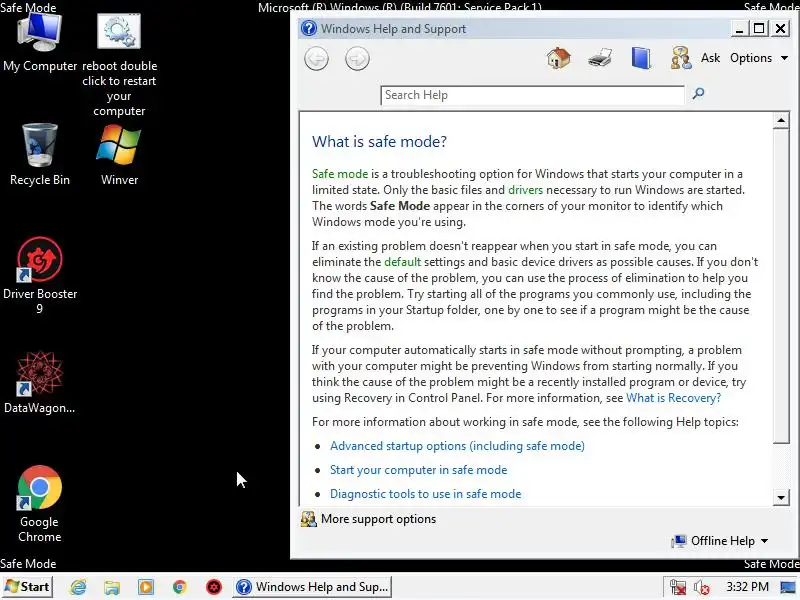Launch Windows Media Player from taskbar

point(145,587)
